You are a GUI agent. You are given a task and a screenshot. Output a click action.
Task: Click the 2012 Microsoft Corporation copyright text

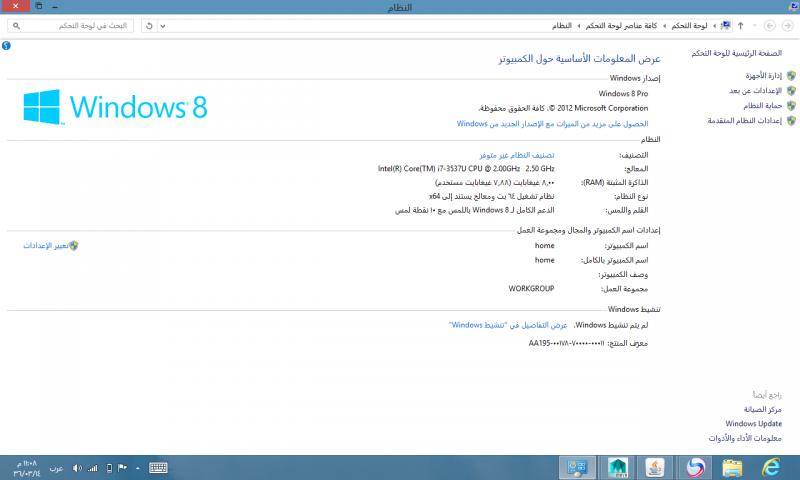point(563,108)
